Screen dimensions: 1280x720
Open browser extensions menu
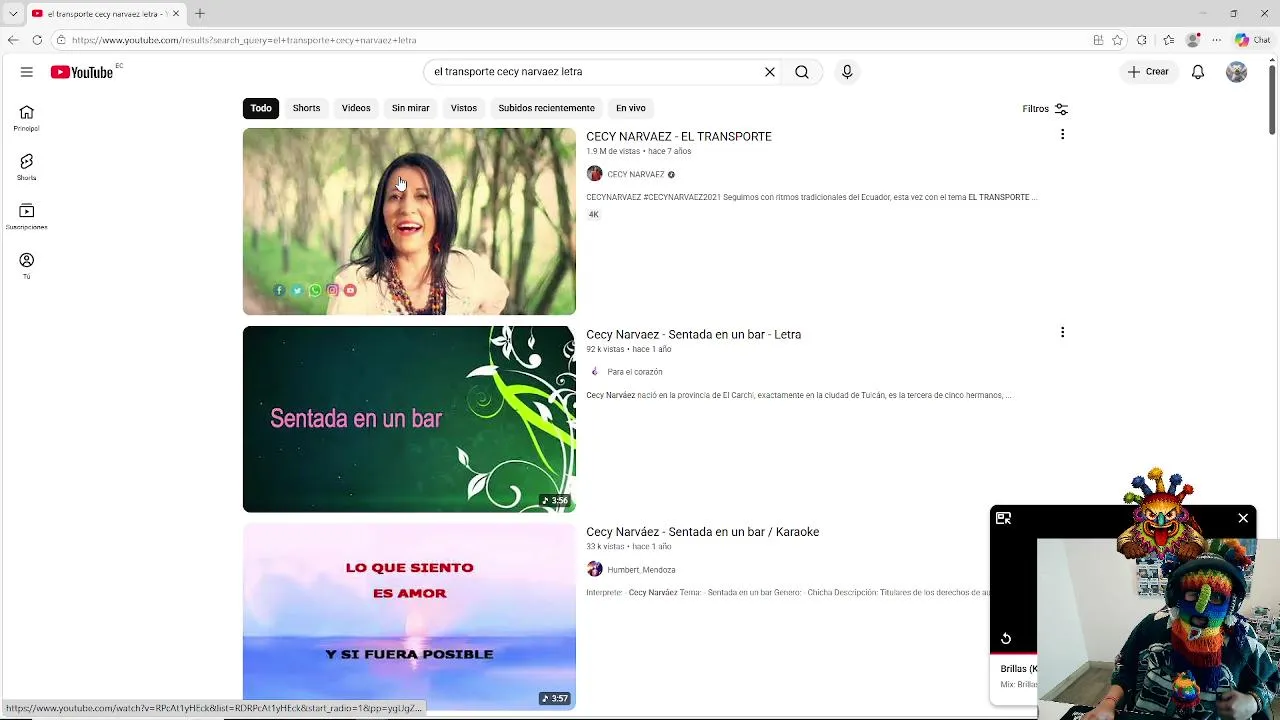(1142, 40)
